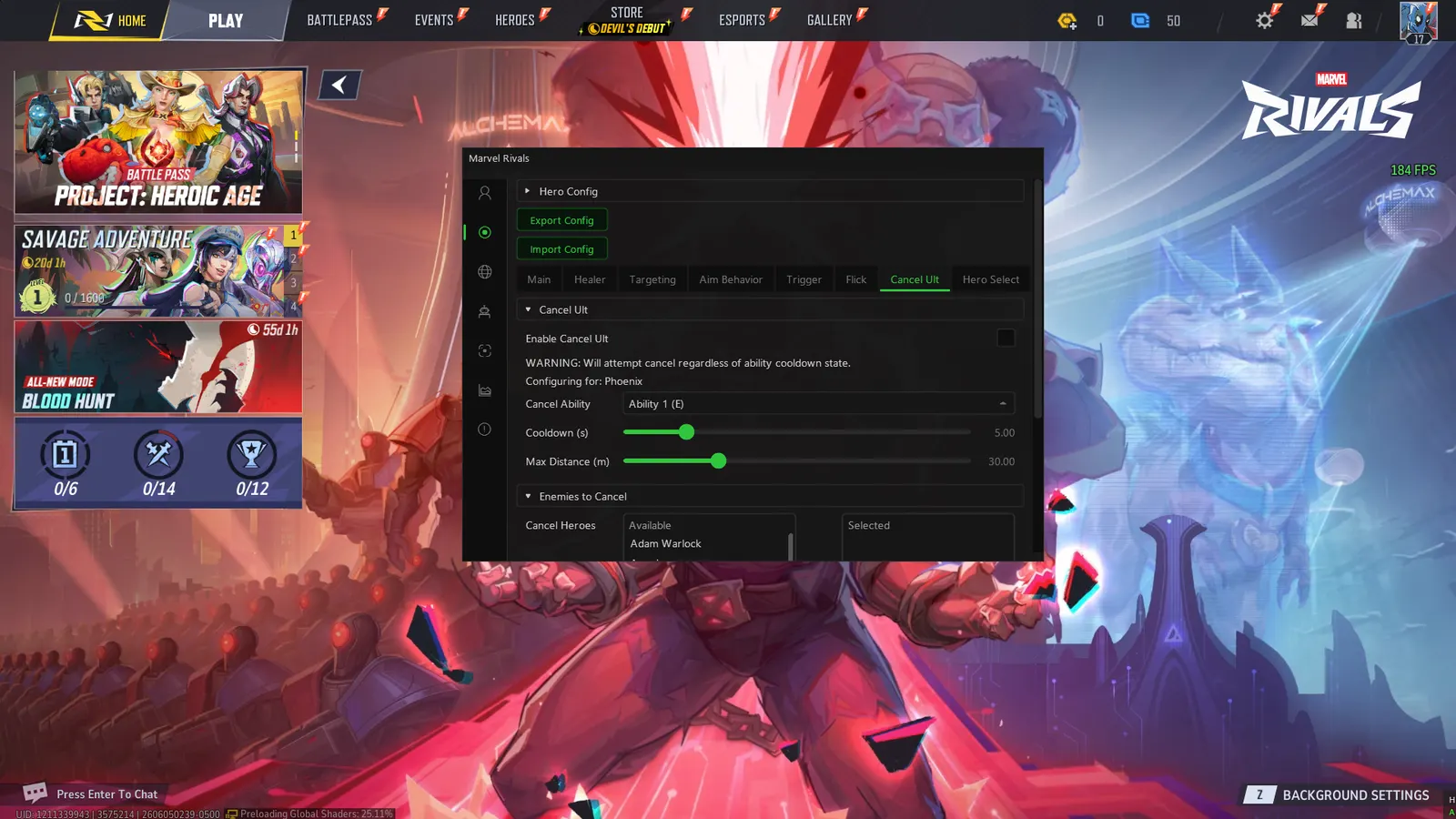Click the blue units currency icon
The width and height of the screenshot is (1456, 819).
click(x=1140, y=20)
